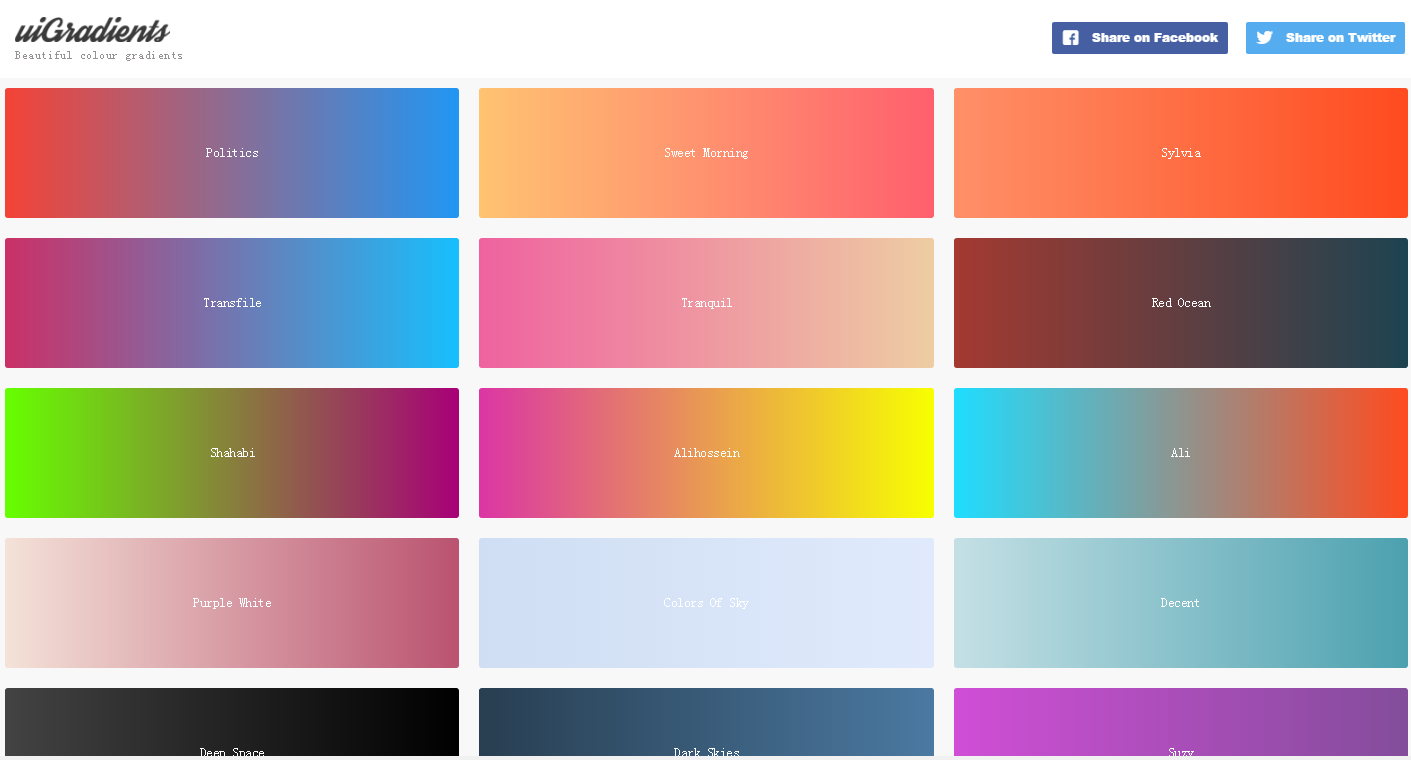
Task: Select the Deep Space gradient
Action: pos(232,720)
